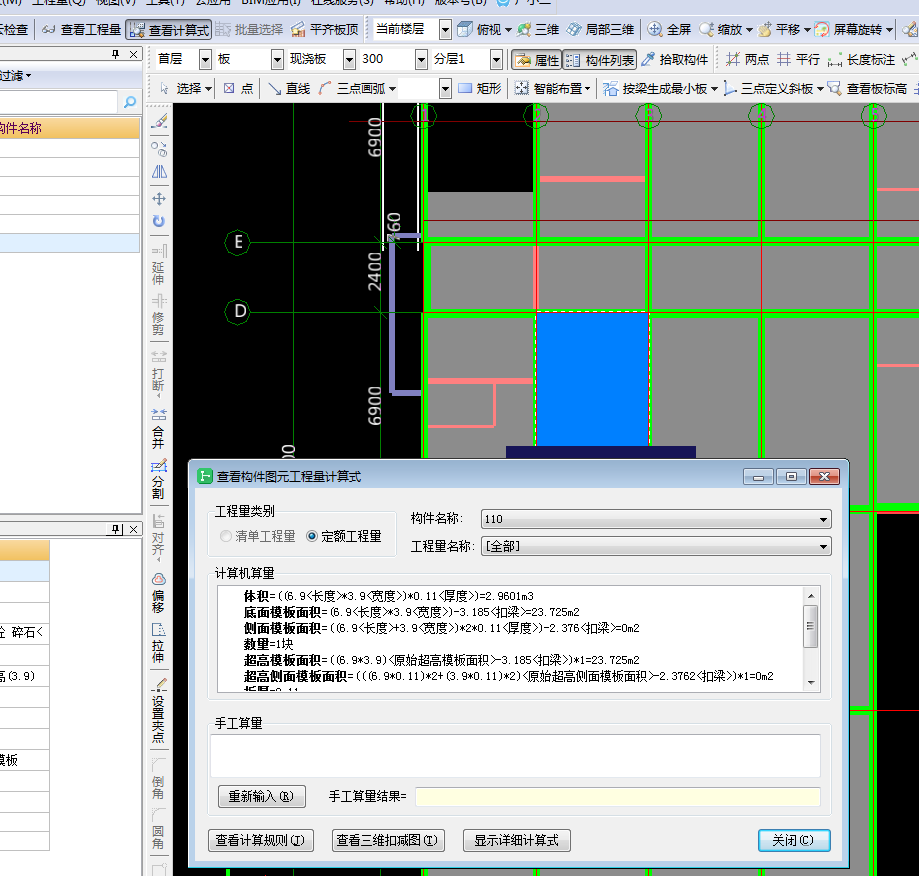This screenshot has height=876, width=919.
Task: Click 平齐板顶 tool
Action: point(325,30)
